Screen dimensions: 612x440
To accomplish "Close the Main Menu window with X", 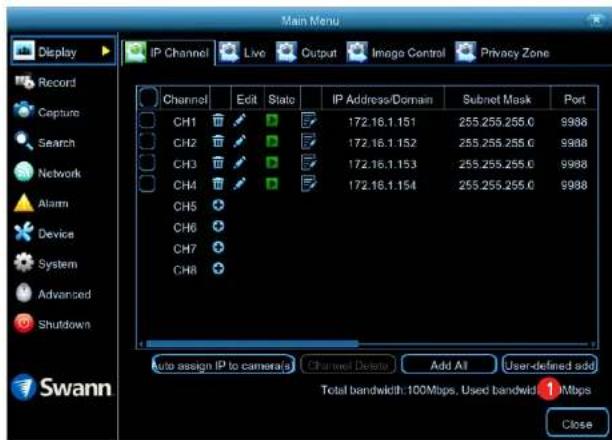I will pyautogui.click(x=596, y=19).
